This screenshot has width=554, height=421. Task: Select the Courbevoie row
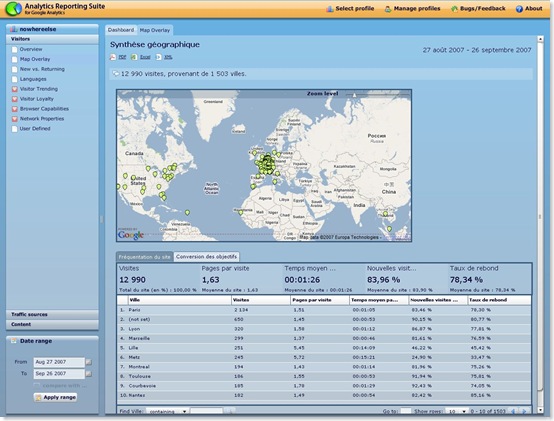324,386
